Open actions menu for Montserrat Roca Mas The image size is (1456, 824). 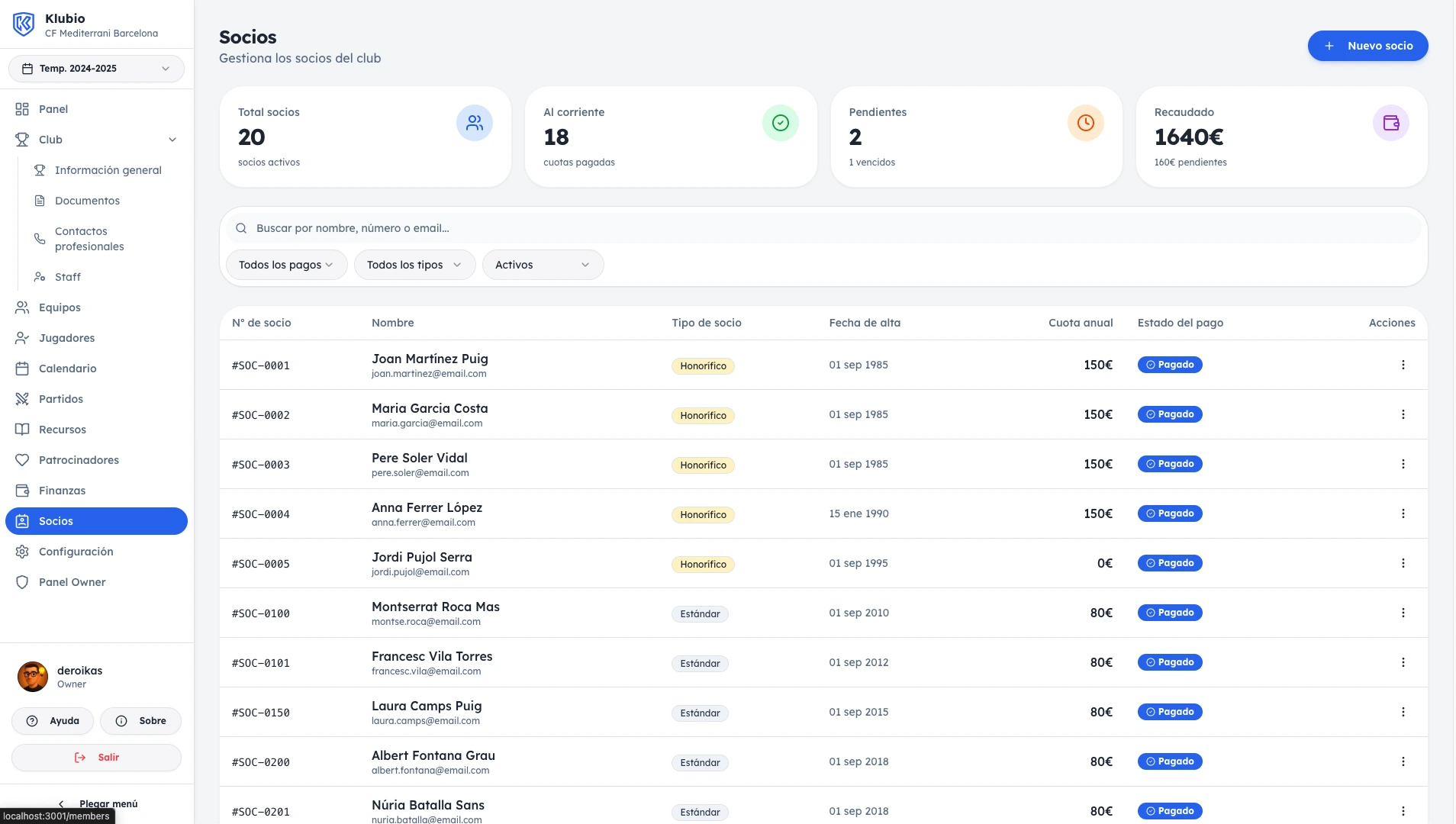click(1403, 613)
